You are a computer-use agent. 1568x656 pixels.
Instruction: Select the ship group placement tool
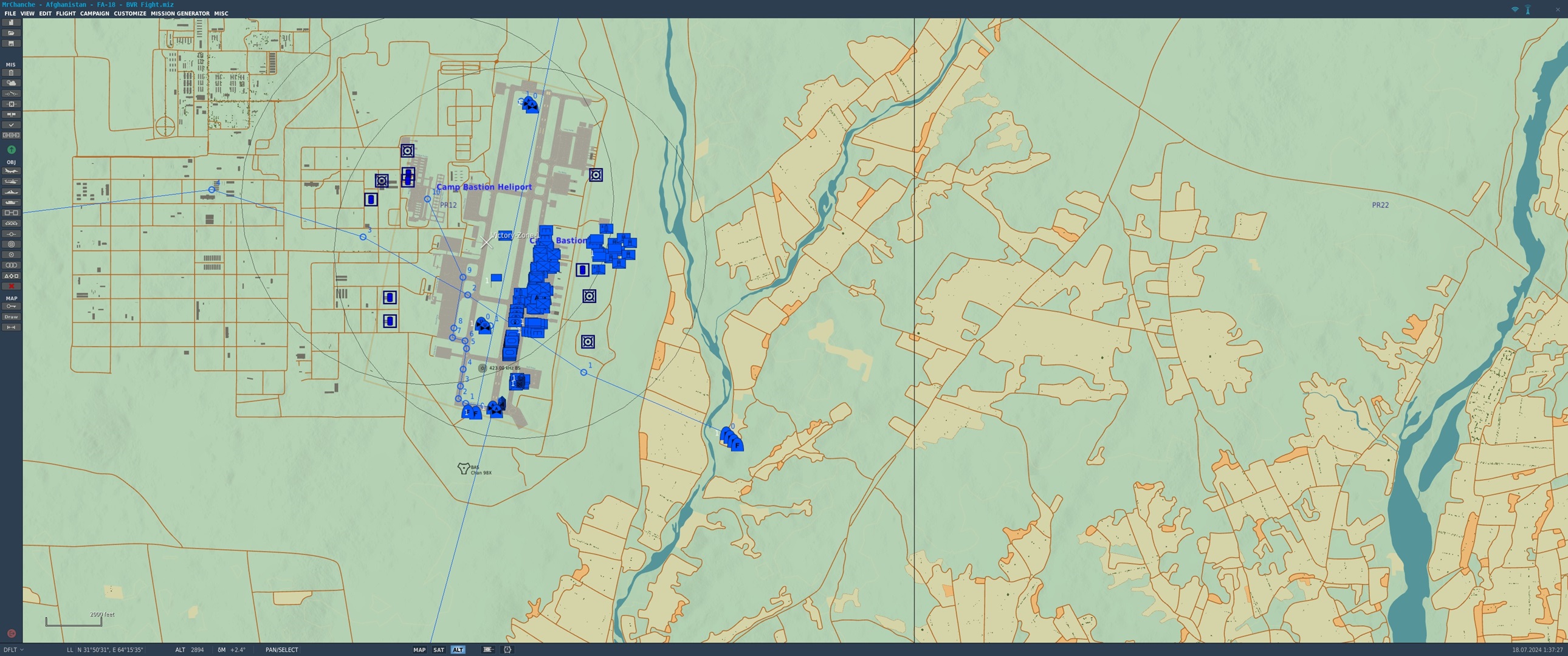[x=11, y=192]
